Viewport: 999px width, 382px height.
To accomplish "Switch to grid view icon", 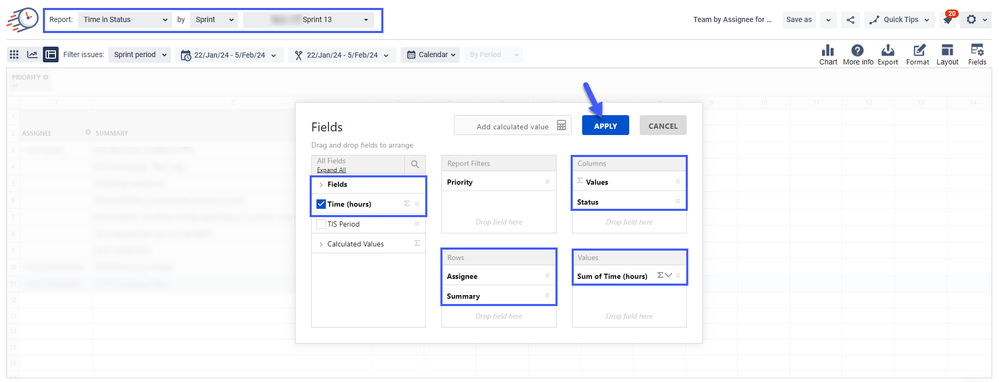I will pos(15,55).
